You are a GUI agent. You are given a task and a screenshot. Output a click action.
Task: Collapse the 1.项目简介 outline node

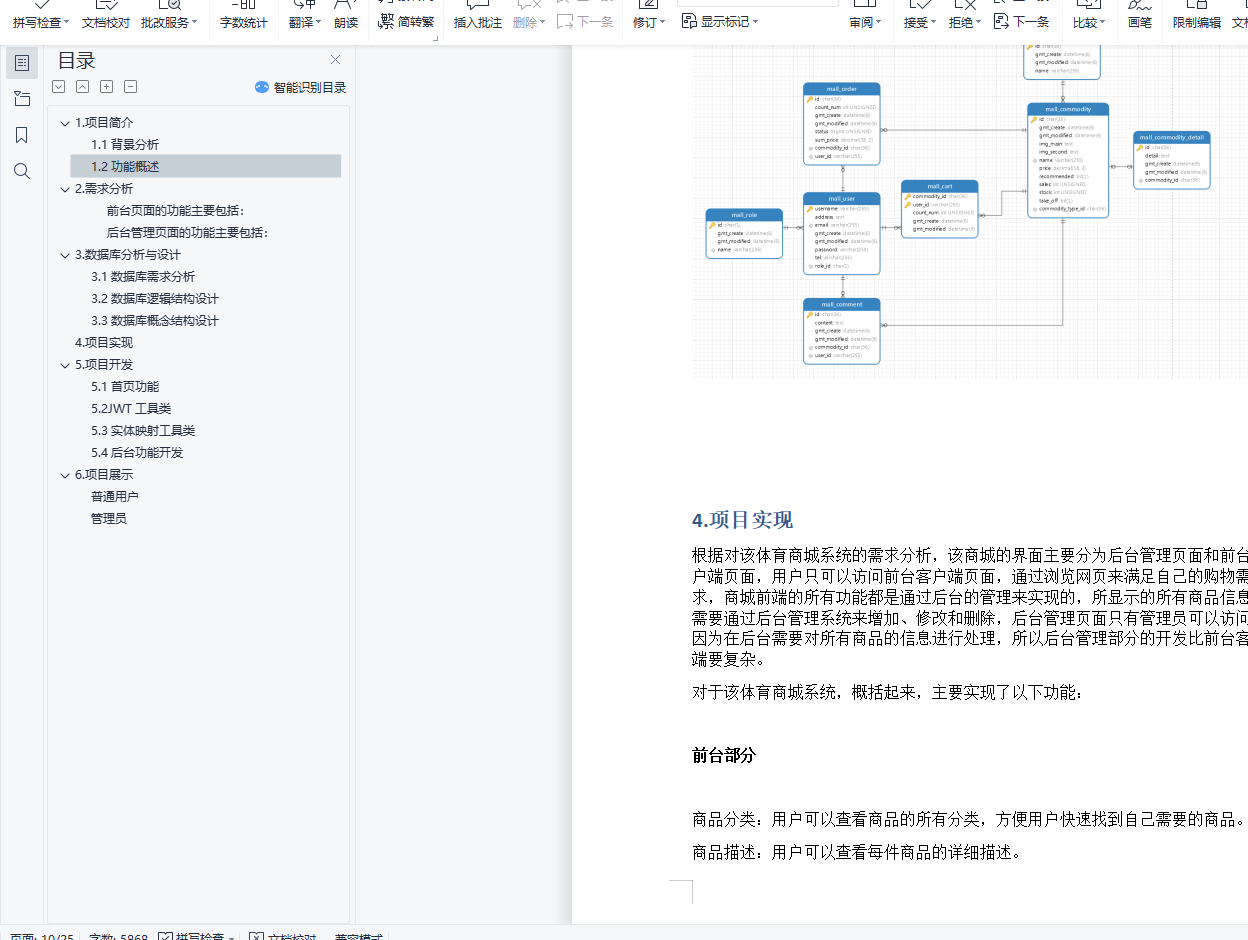pos(65,123)
